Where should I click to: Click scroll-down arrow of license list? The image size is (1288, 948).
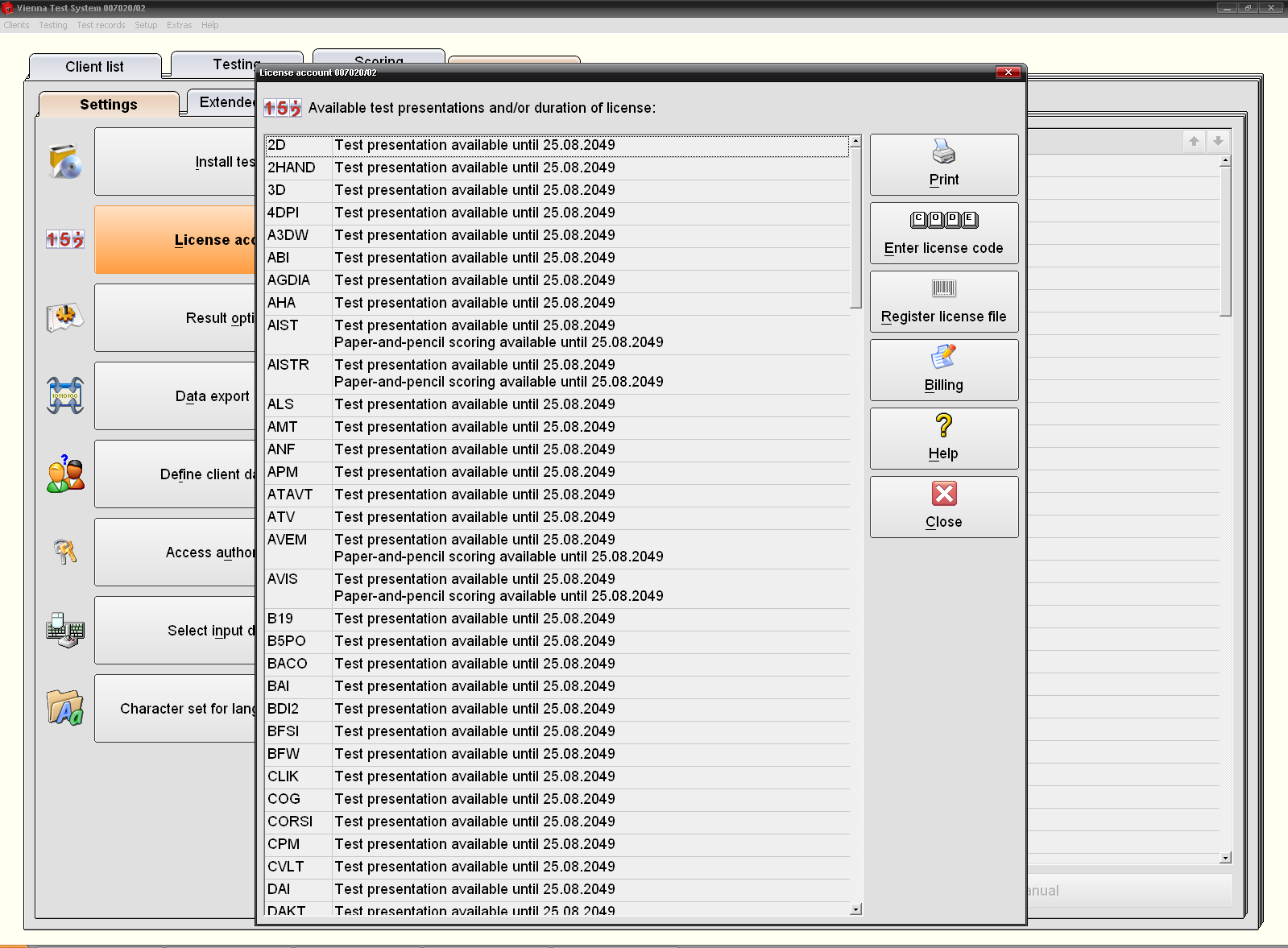tap(855, 909)
